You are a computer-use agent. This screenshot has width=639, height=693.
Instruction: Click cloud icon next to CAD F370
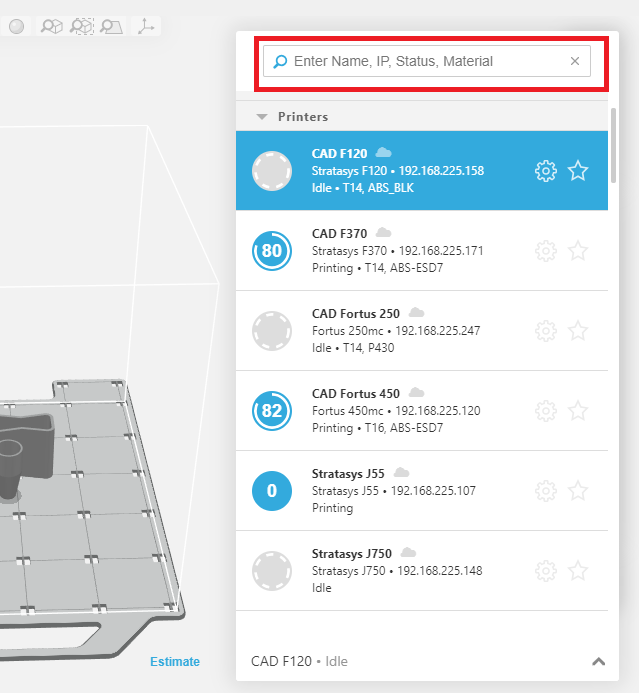pos(383,232)
